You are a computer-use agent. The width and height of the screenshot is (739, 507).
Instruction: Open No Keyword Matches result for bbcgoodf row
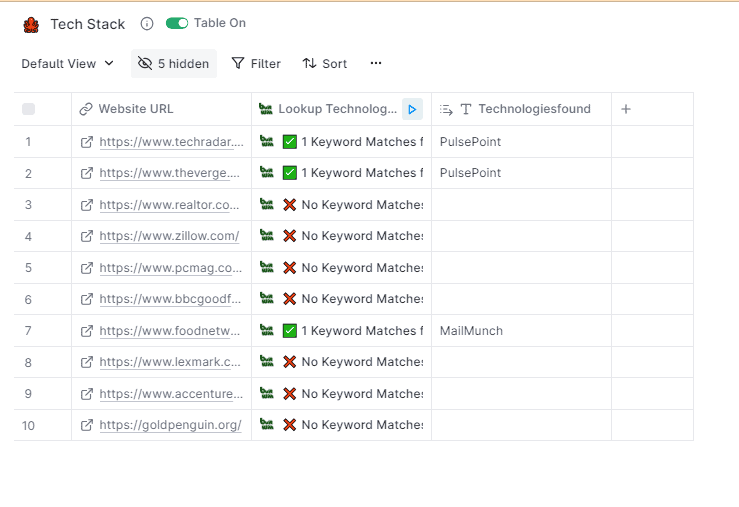click(362, 299)
